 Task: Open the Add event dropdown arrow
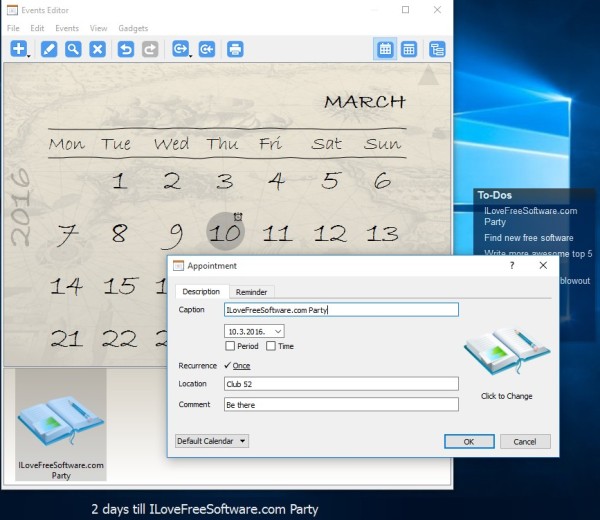click(x=29, y=57)
